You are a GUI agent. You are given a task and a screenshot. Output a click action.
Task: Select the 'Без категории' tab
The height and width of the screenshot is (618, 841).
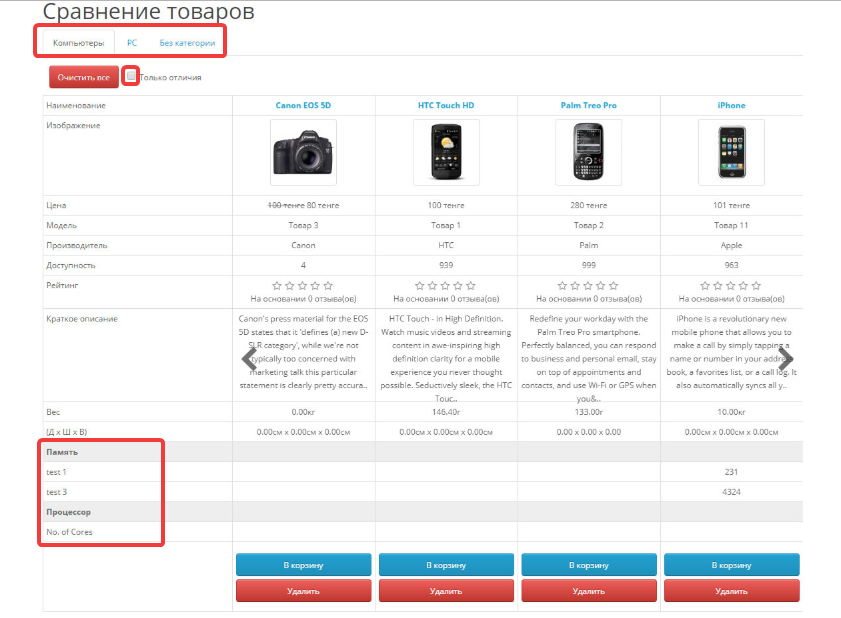pos(187,43)
